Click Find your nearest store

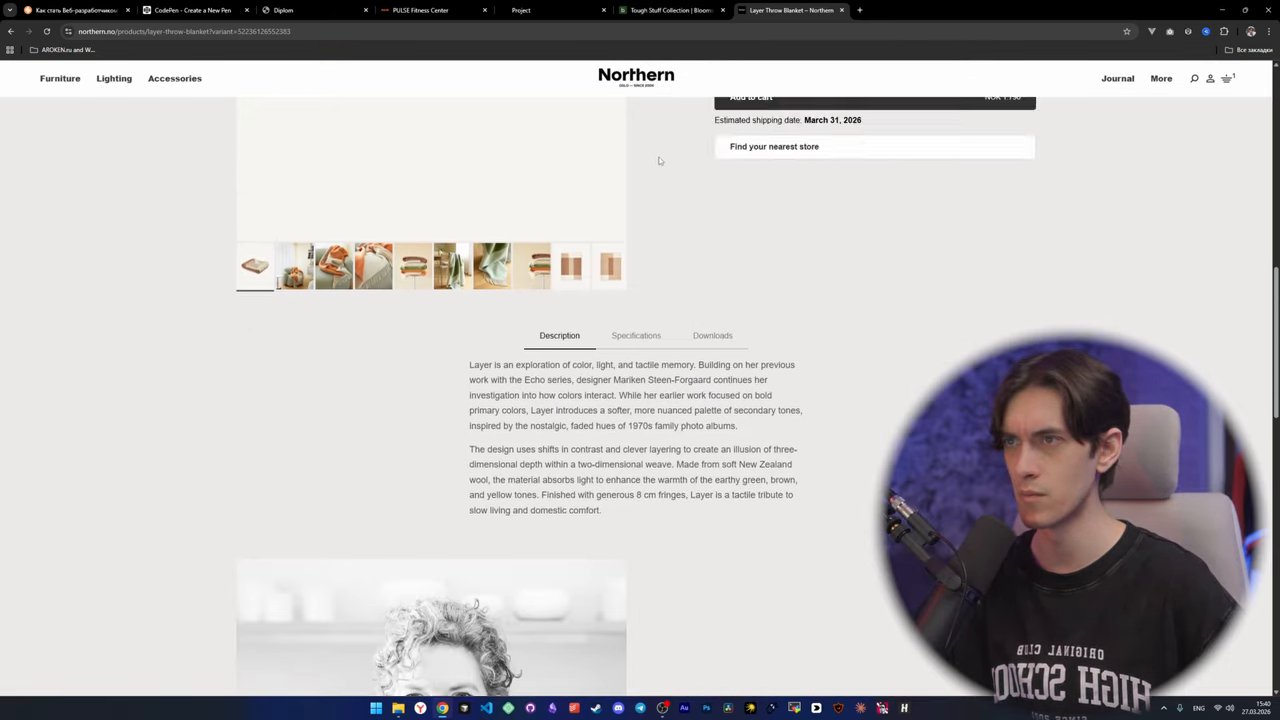tap(875, 147)
